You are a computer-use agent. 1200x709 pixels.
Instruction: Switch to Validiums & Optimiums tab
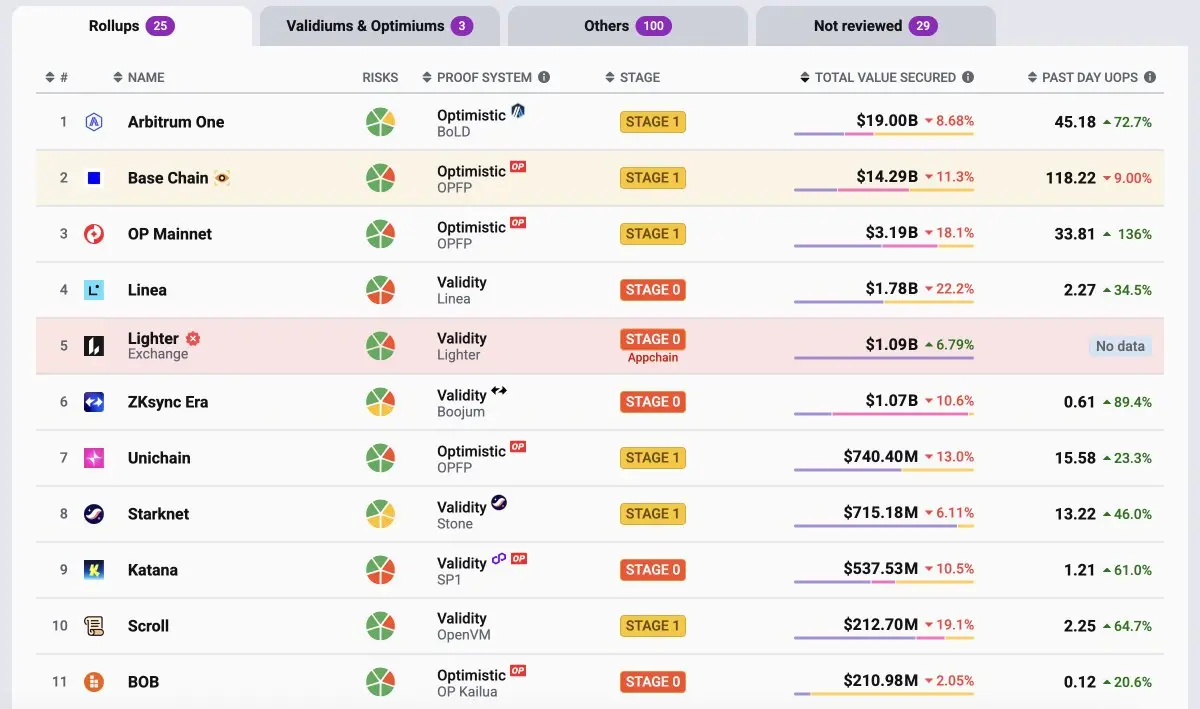pyautogui.click(x=379, y=26)
